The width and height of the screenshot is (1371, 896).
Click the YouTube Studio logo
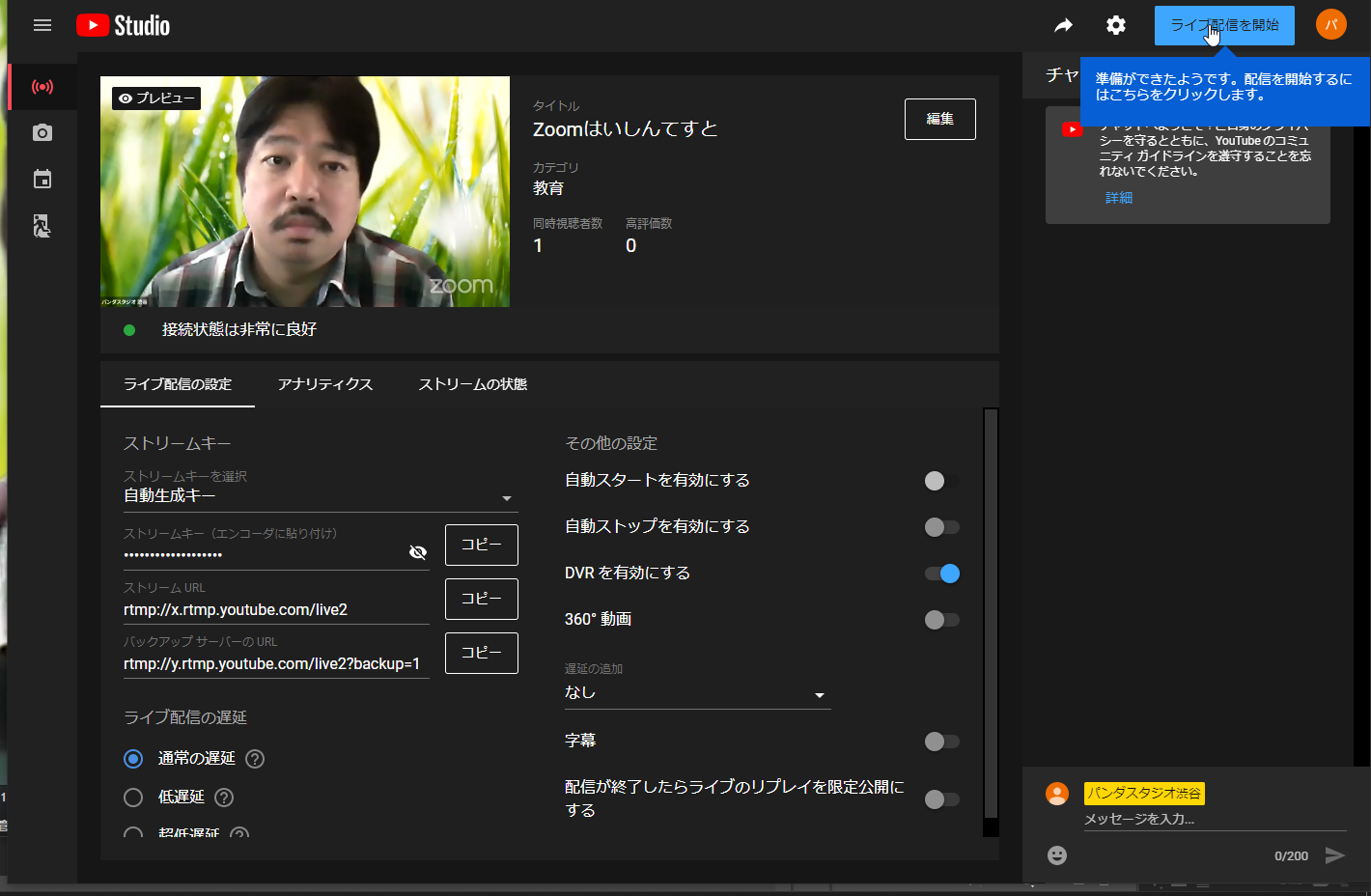pyautogui.click(x=124, y=25)
